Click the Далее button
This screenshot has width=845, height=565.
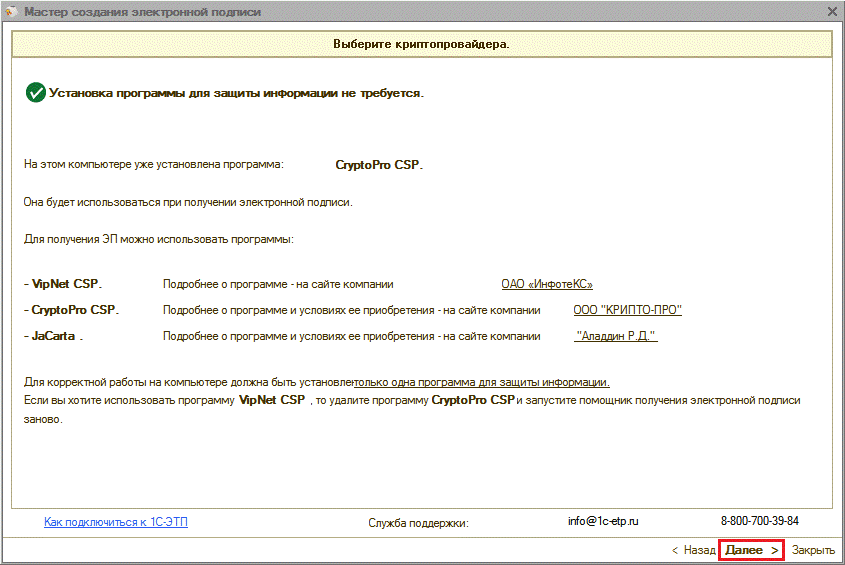[x=751, y=550]
